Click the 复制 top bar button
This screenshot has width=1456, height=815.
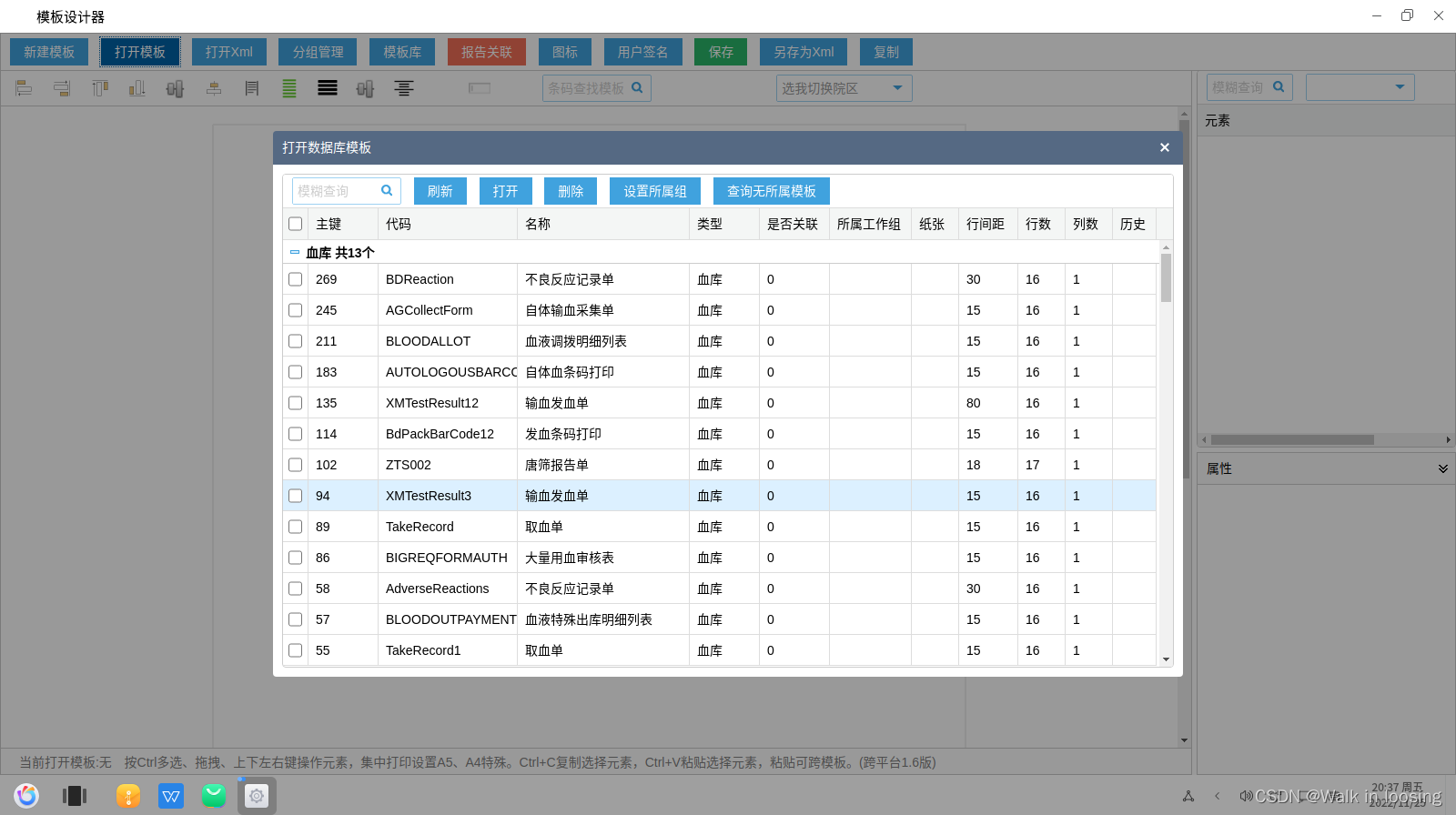886,52
